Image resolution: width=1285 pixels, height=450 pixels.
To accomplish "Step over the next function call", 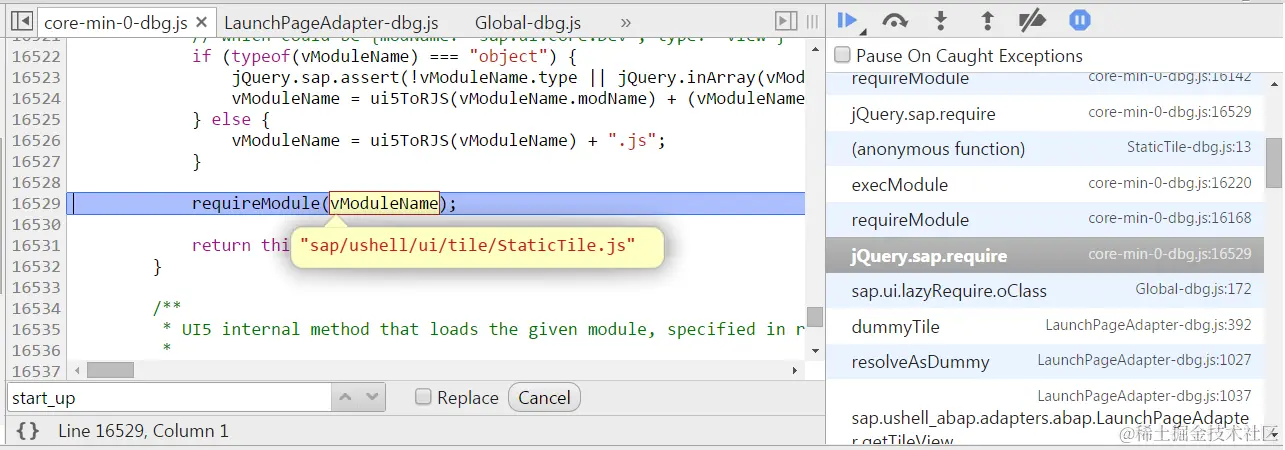I will pos(895,20).
